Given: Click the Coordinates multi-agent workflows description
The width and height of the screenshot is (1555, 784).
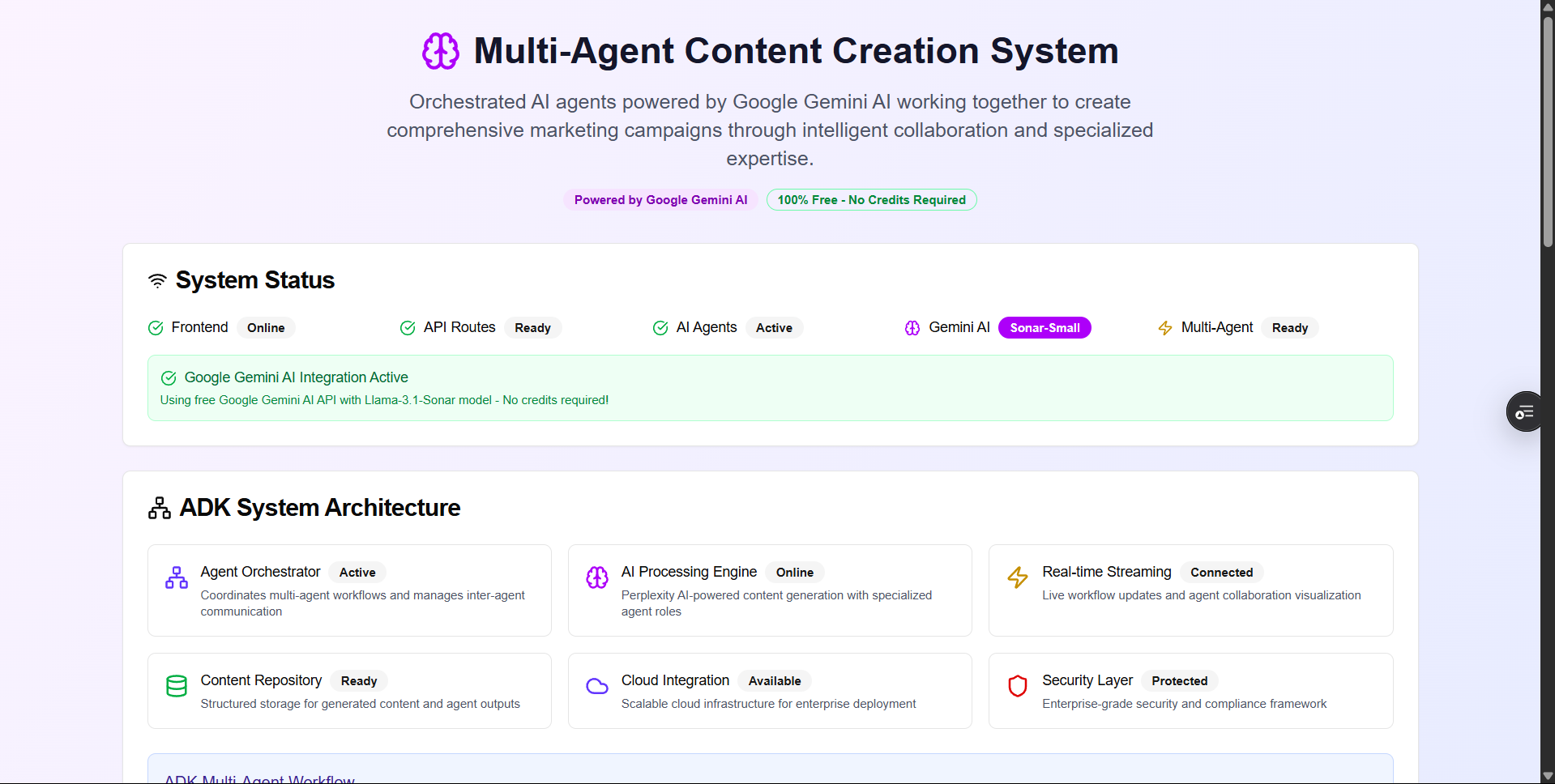Looking at the screenshot, I should tap(363, 603).
